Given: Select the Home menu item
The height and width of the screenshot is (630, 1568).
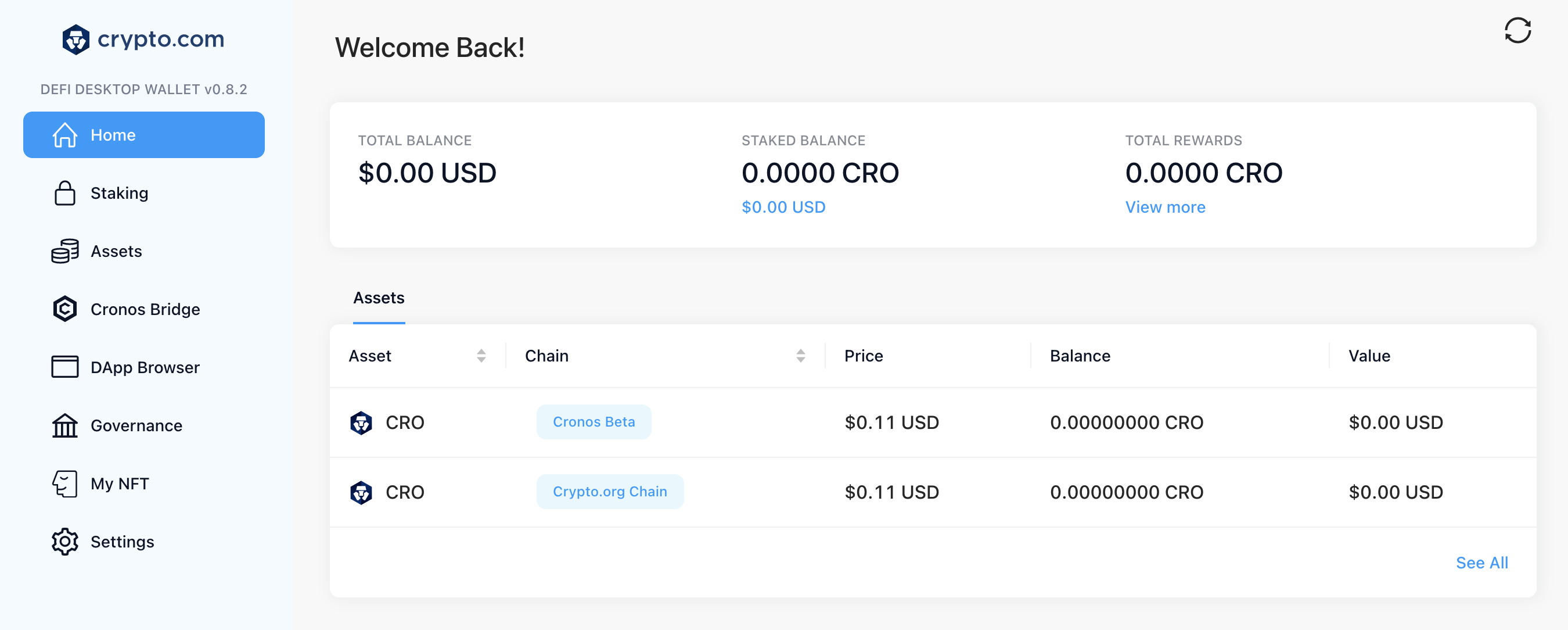Looking at the screenshot, I should 143,135.
